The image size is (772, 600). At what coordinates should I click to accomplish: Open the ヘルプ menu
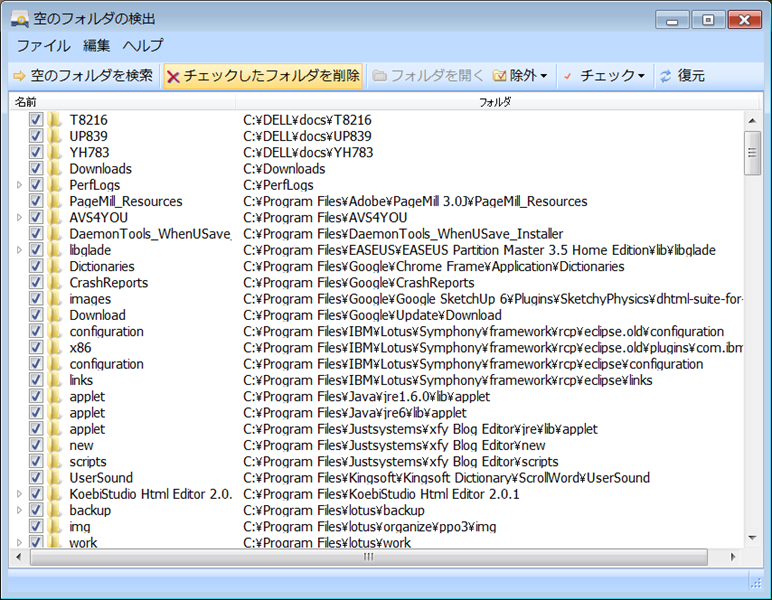click(x=143, y=46)
